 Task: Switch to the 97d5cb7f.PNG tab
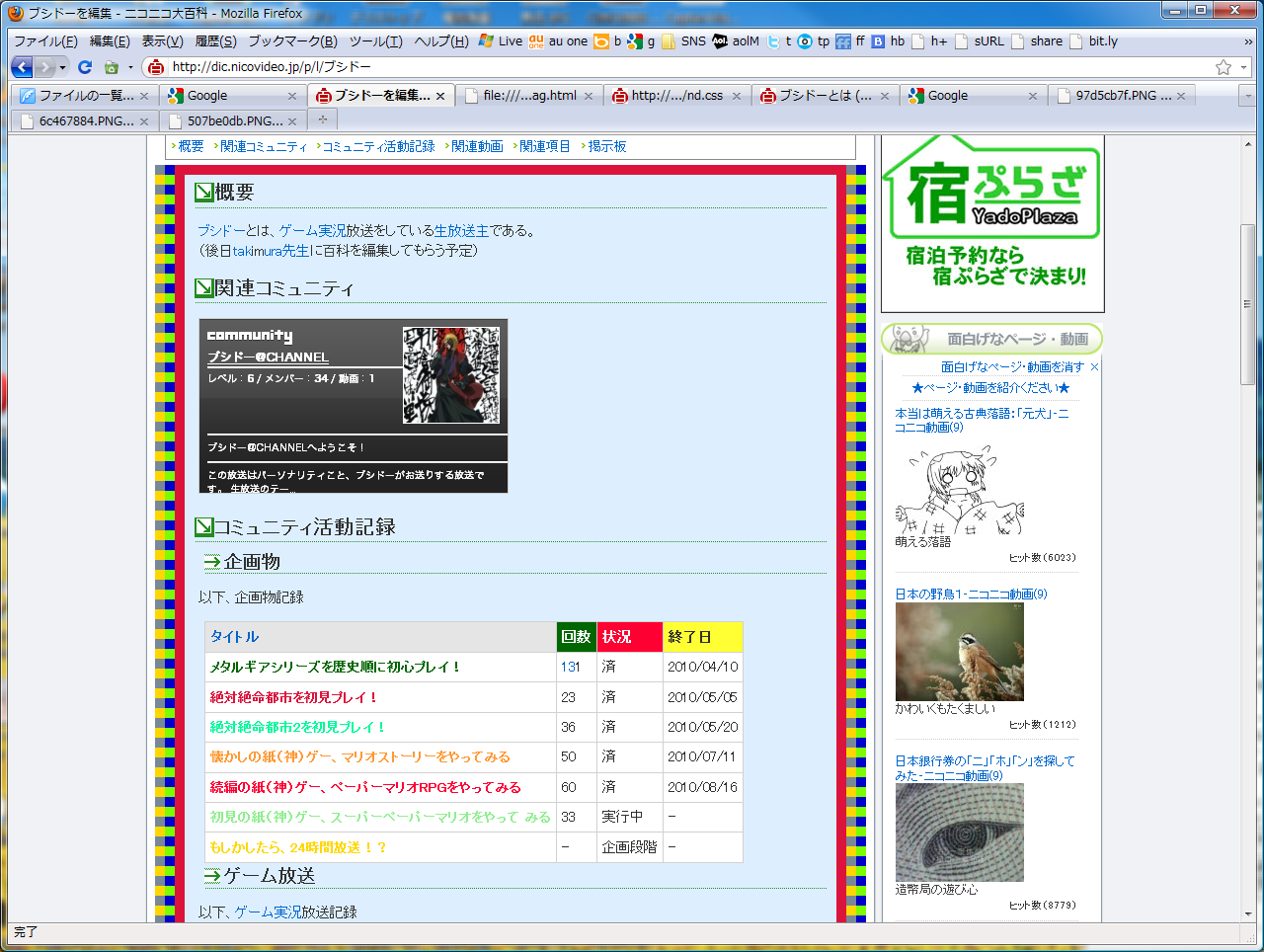click(1122, 96)
